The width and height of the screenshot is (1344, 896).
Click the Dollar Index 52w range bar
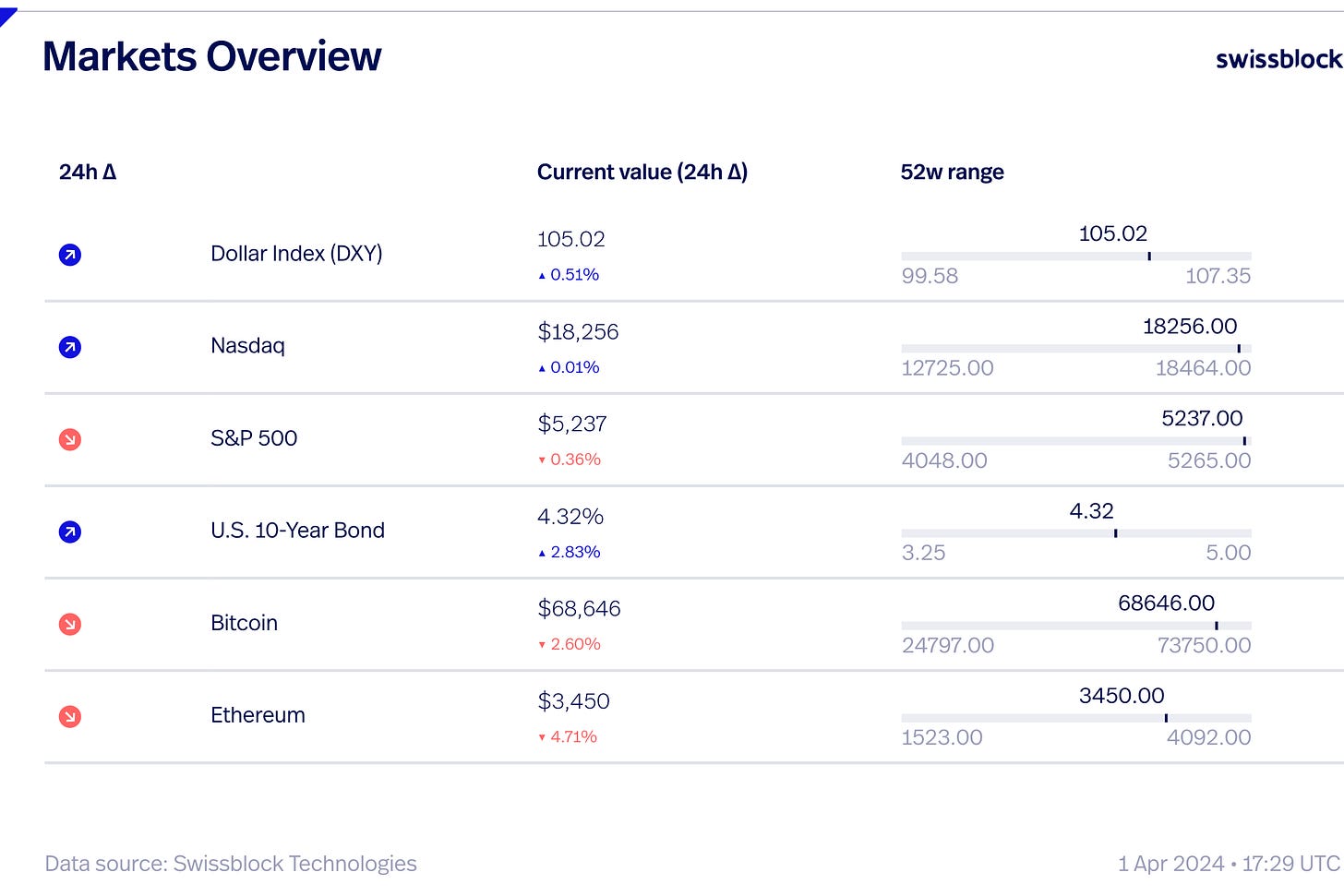tap(1076, 257)
